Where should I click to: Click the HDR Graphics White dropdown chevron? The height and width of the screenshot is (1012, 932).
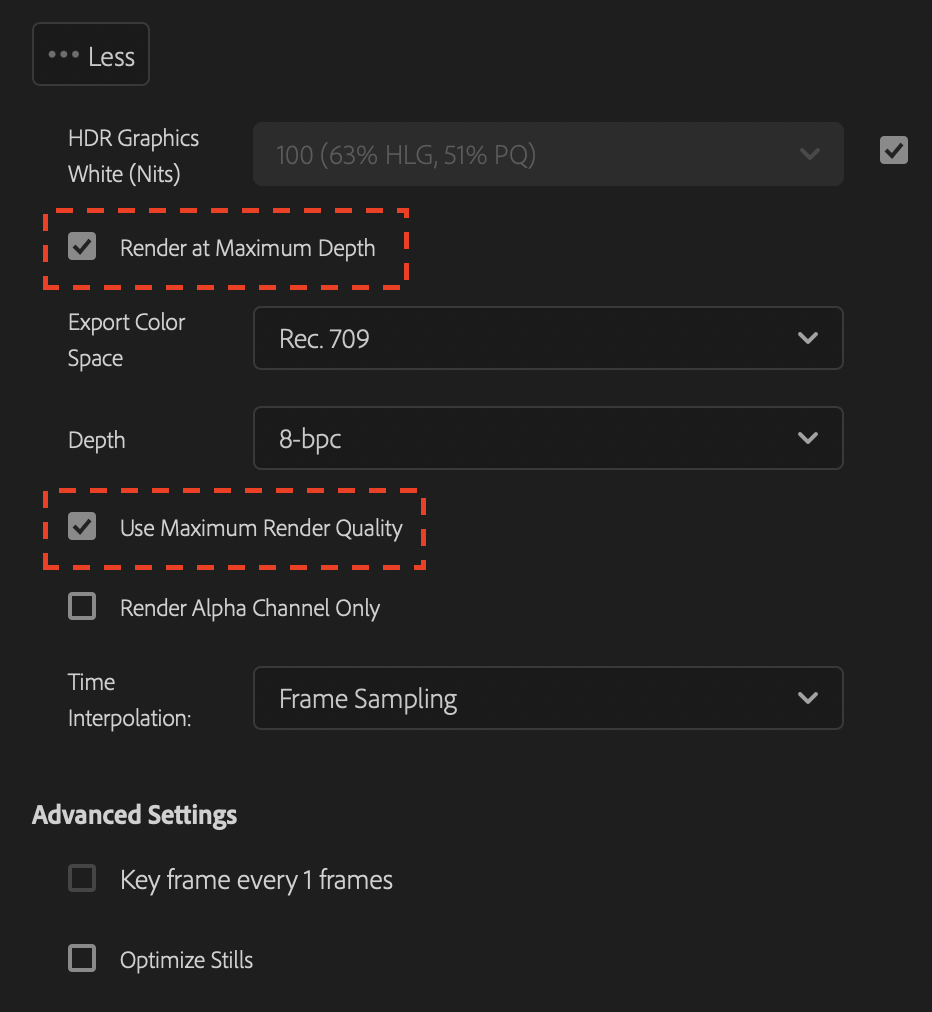point(810,154)
